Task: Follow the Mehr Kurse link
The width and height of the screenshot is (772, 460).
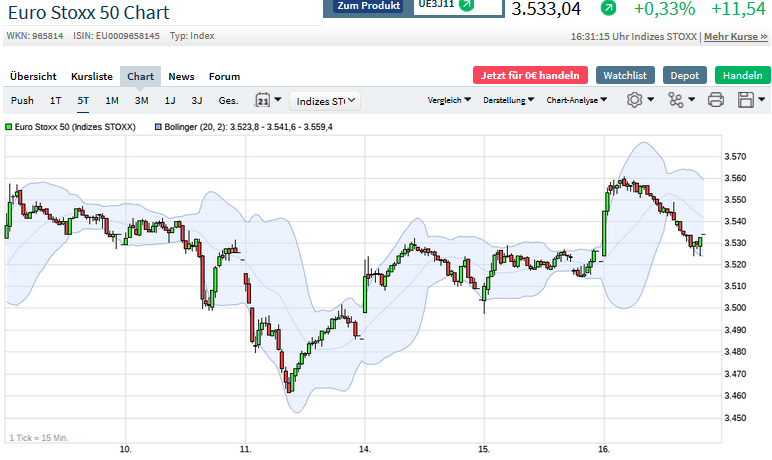Action: (x=737, y=37)
